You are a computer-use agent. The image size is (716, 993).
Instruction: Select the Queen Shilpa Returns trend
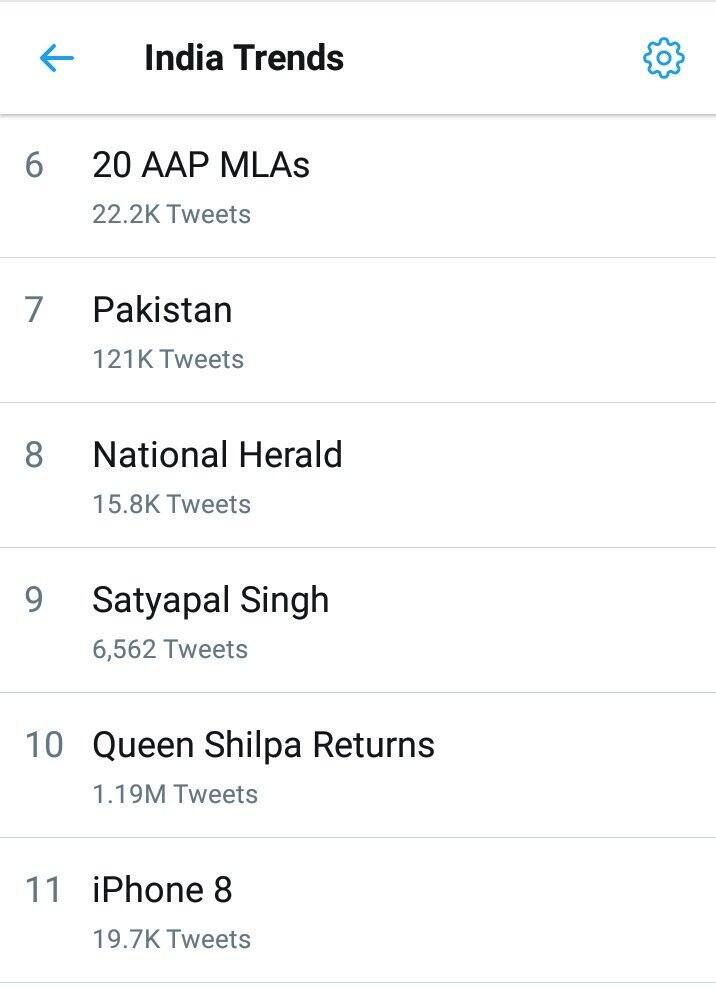pyautogui.click(x=262, y=745)
